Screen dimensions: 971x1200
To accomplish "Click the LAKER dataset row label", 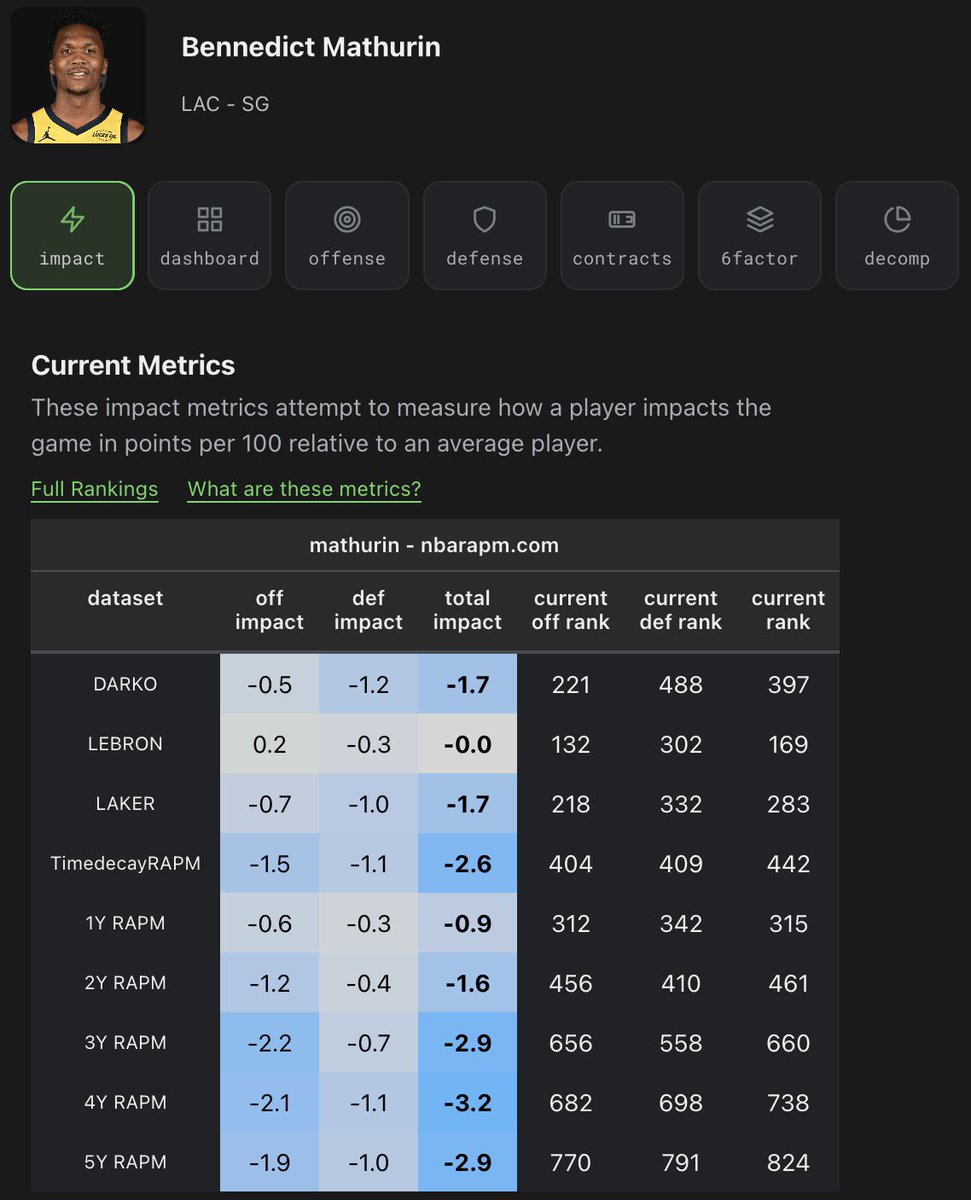I will tap(125, 804).
